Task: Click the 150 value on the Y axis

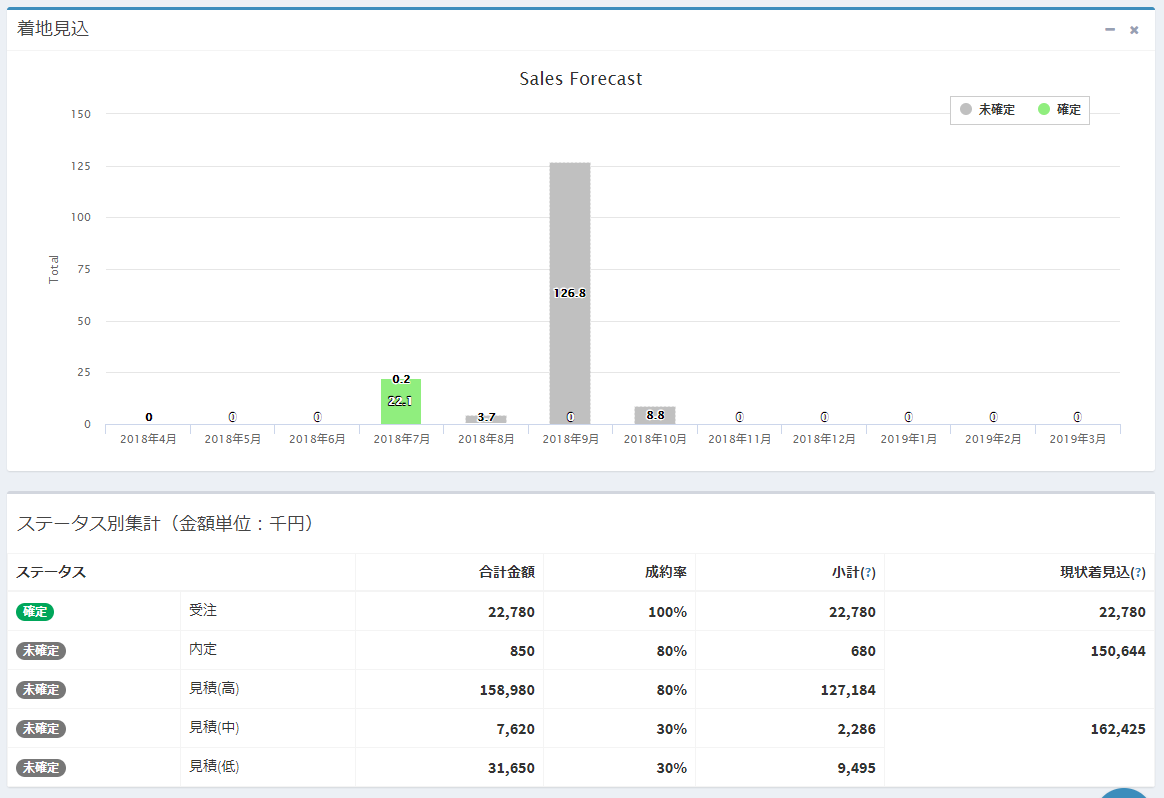Action: click(81, 114)
